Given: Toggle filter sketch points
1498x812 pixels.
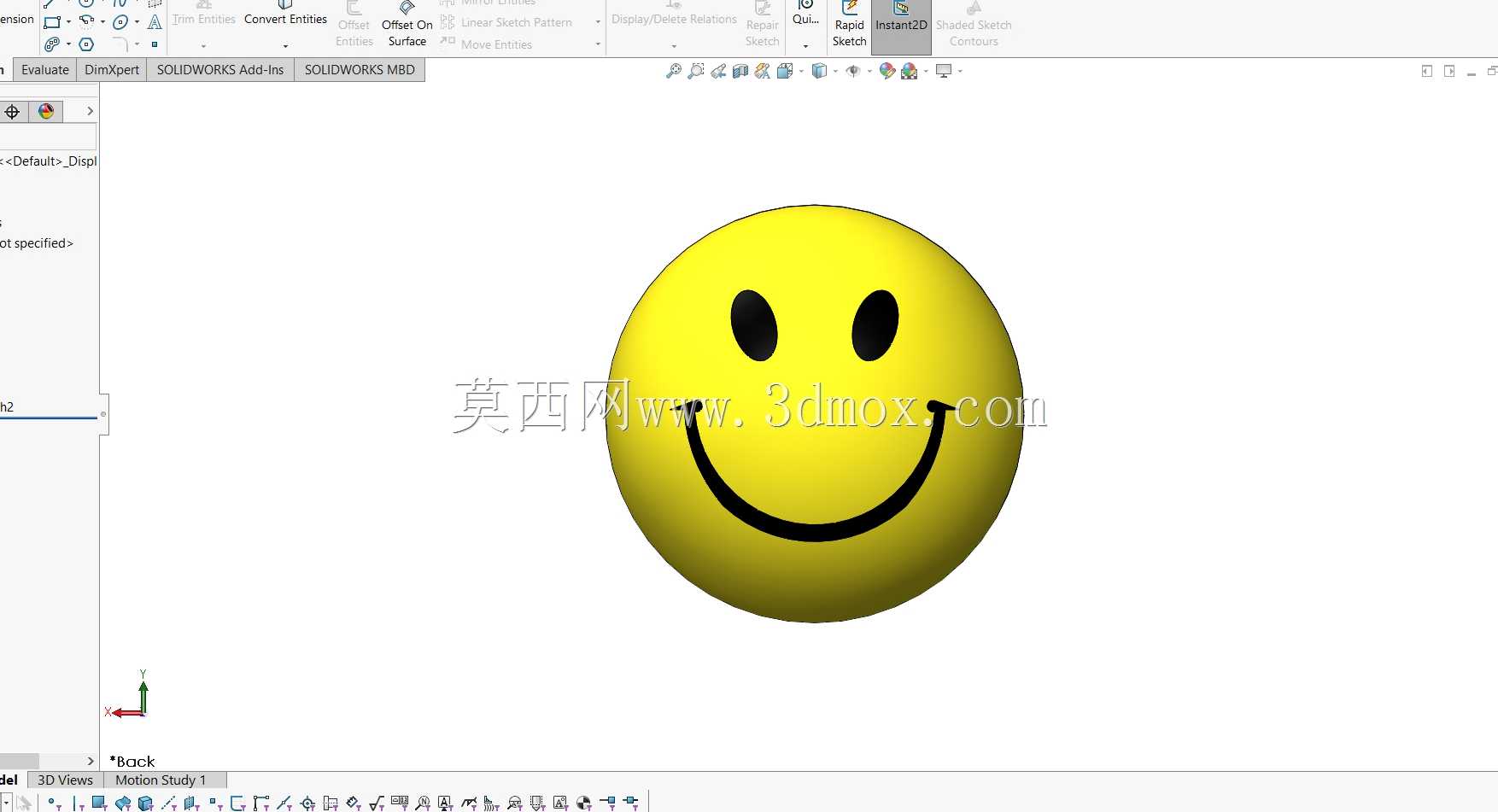Looking at the screenshot, I should [x=214, y=803].
